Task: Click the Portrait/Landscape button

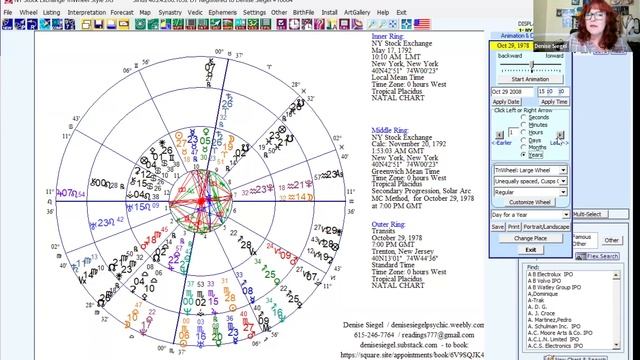Action: point(546,227)
